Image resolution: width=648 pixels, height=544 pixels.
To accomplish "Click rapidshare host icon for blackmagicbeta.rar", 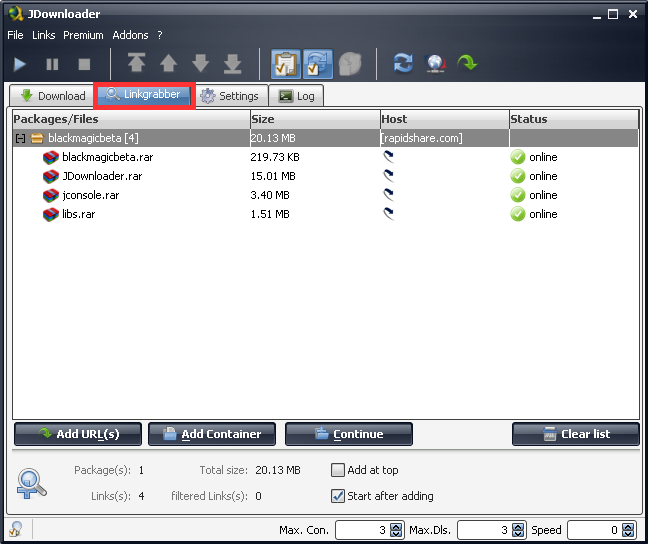I will pos(388,157).
